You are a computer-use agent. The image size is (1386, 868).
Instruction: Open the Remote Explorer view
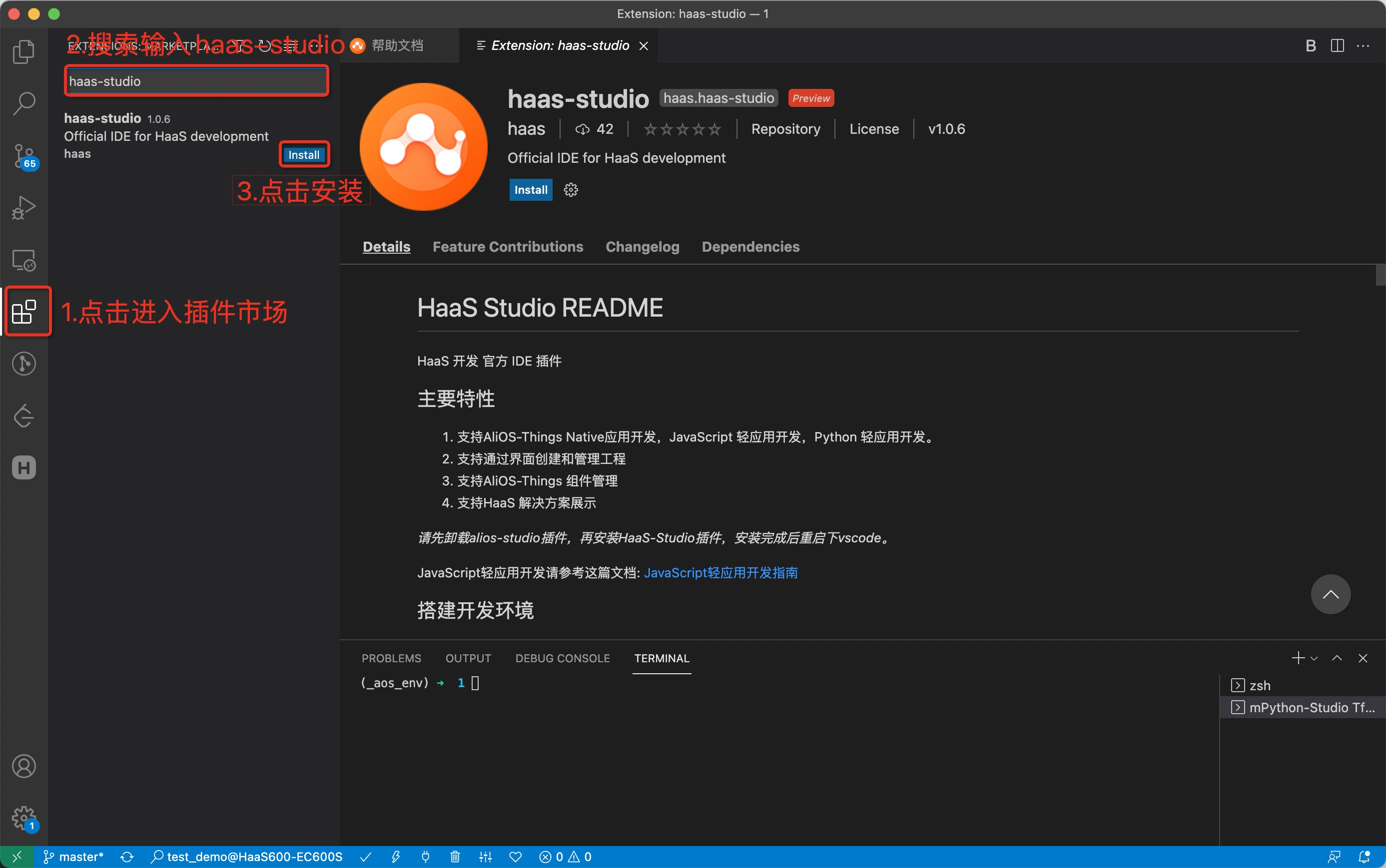(x=23, y=260)
